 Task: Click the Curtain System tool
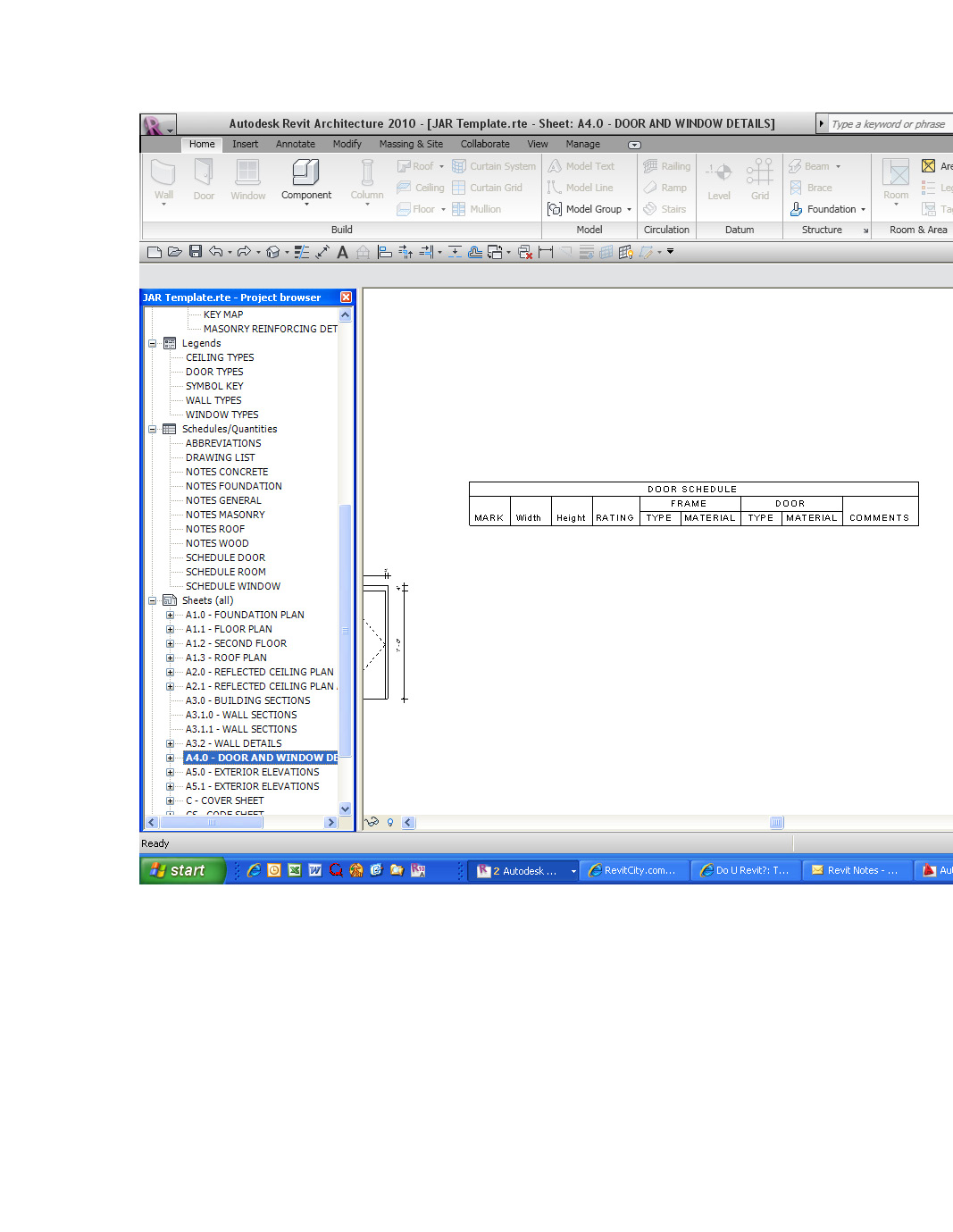pos(494,166)
